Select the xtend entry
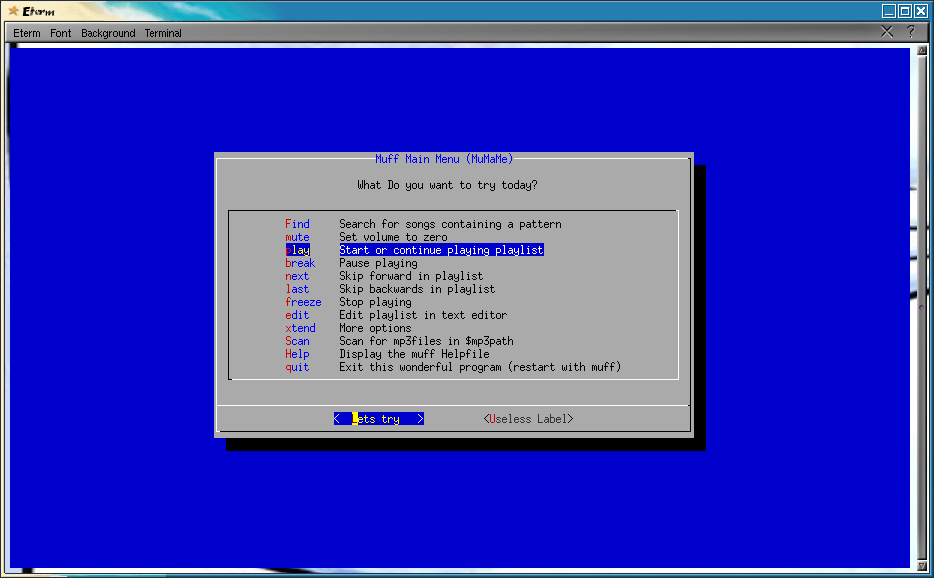This screenshot has width=934, height=578. 300,328
